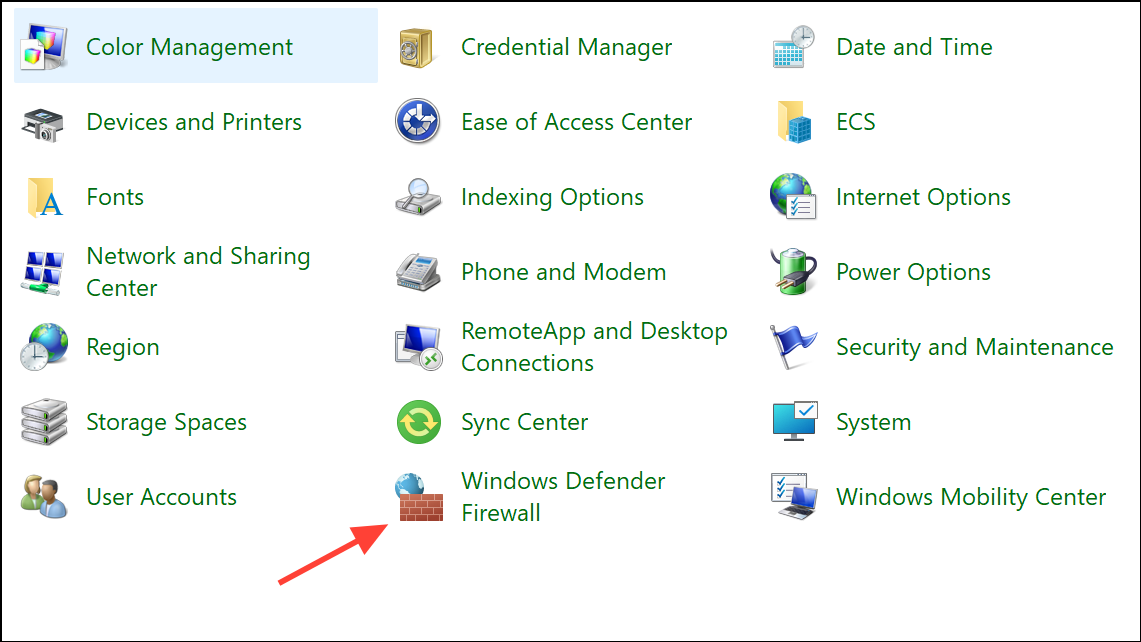This screenshot has width=1141, height=642.
Task: Go to the Internet Options link
Action: click(923, 197)
